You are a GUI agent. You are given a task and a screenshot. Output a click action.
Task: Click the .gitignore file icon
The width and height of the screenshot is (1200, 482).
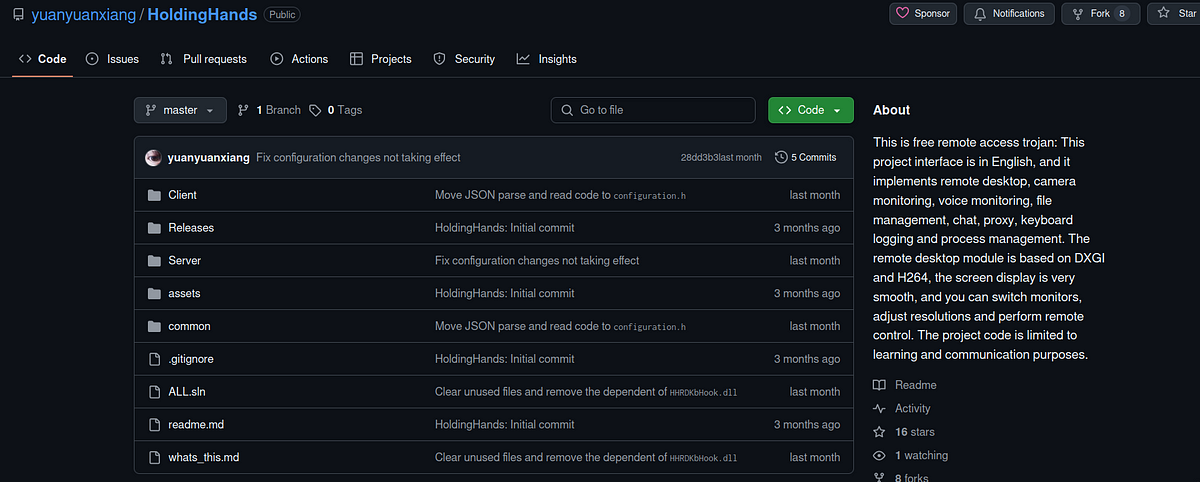pos(154,359)
